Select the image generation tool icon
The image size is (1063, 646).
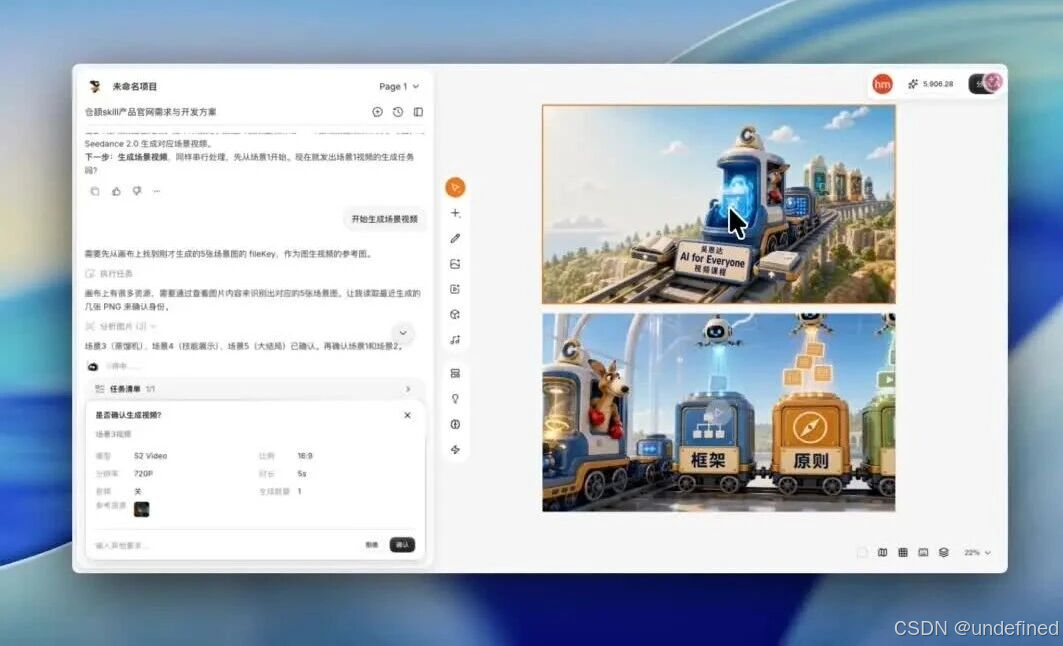tap(456, 264)
